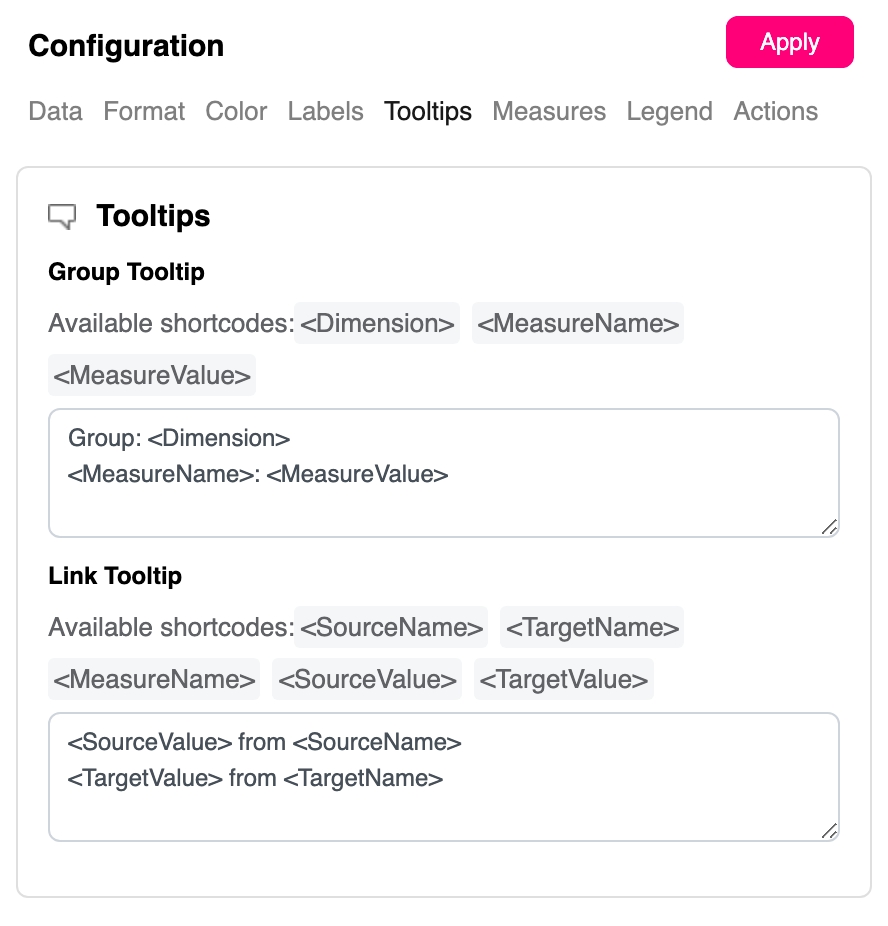
Task: Go to the Color tab
Action: (236, 111)
